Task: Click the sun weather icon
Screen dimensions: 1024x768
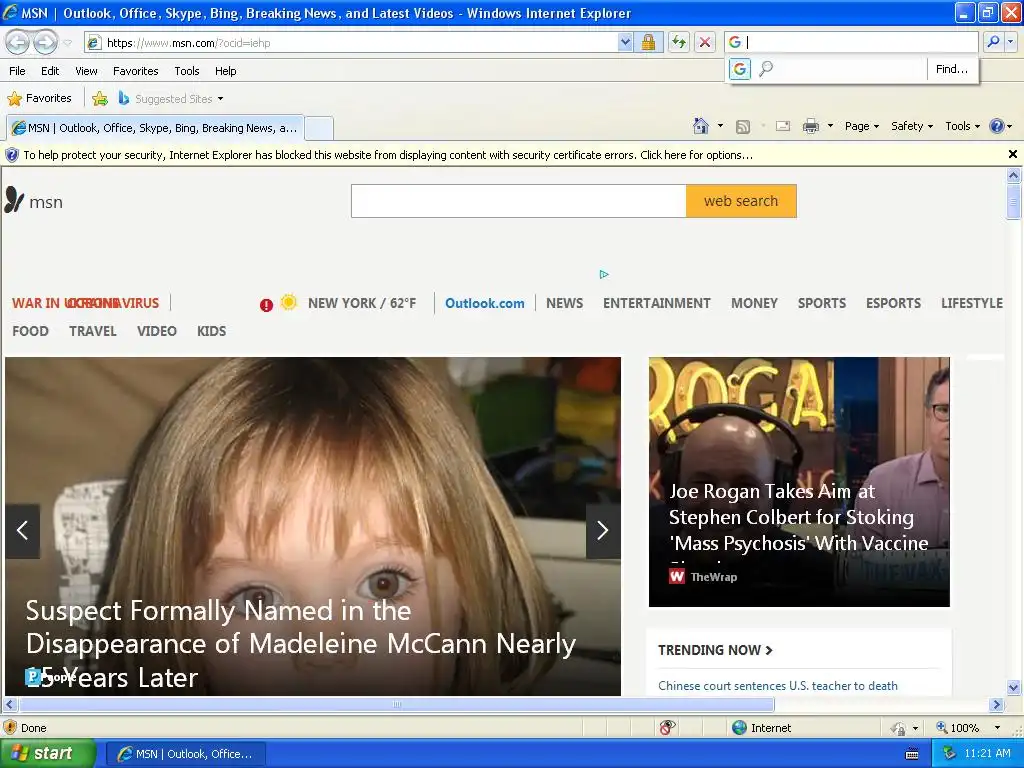Action: pos(289,302)
